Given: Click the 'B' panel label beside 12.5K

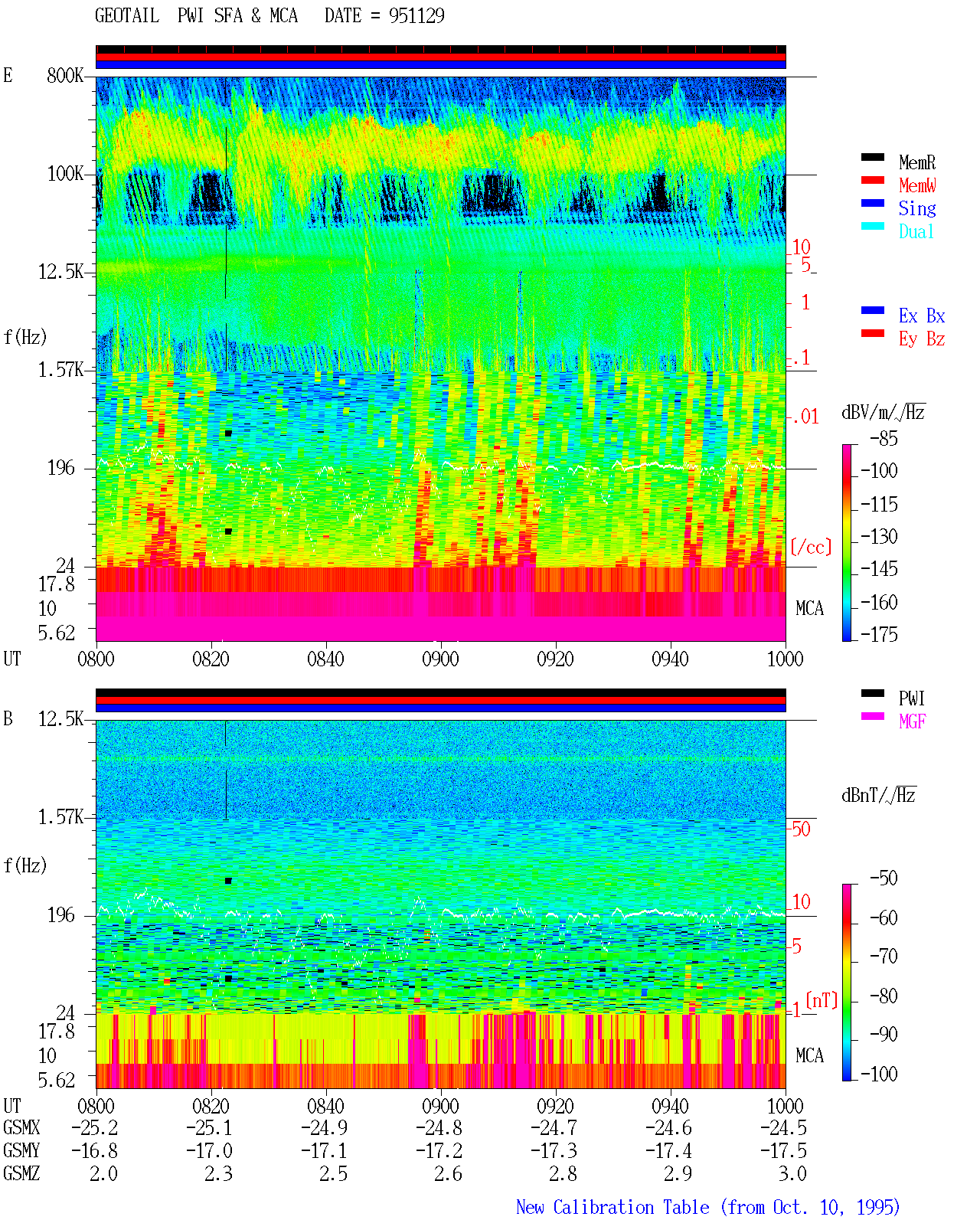Looking at the screenshot, I should tap(8, 719).
